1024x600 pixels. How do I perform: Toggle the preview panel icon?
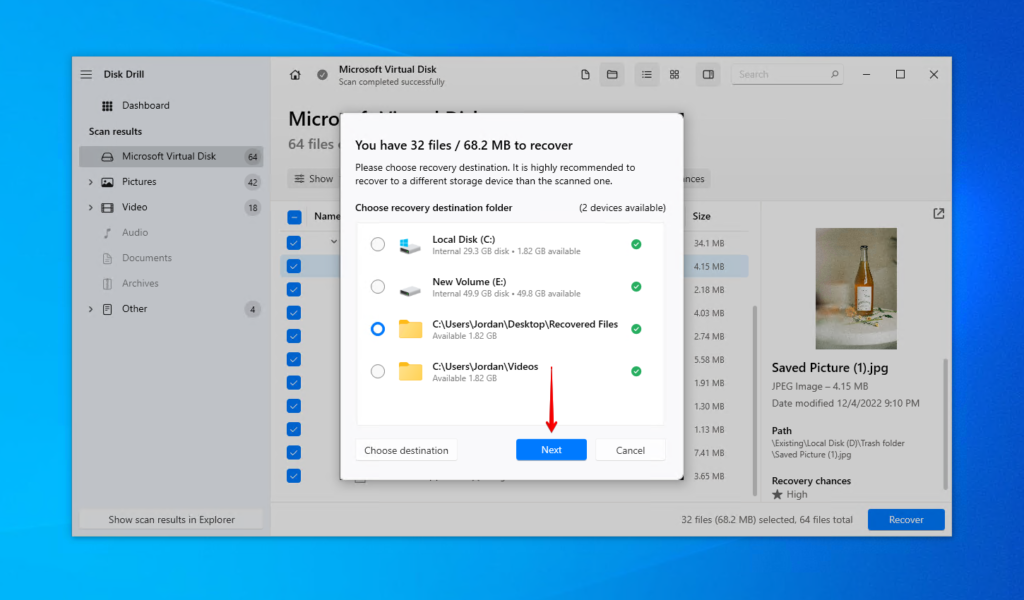pyautogui.click(x=708, y=74)
